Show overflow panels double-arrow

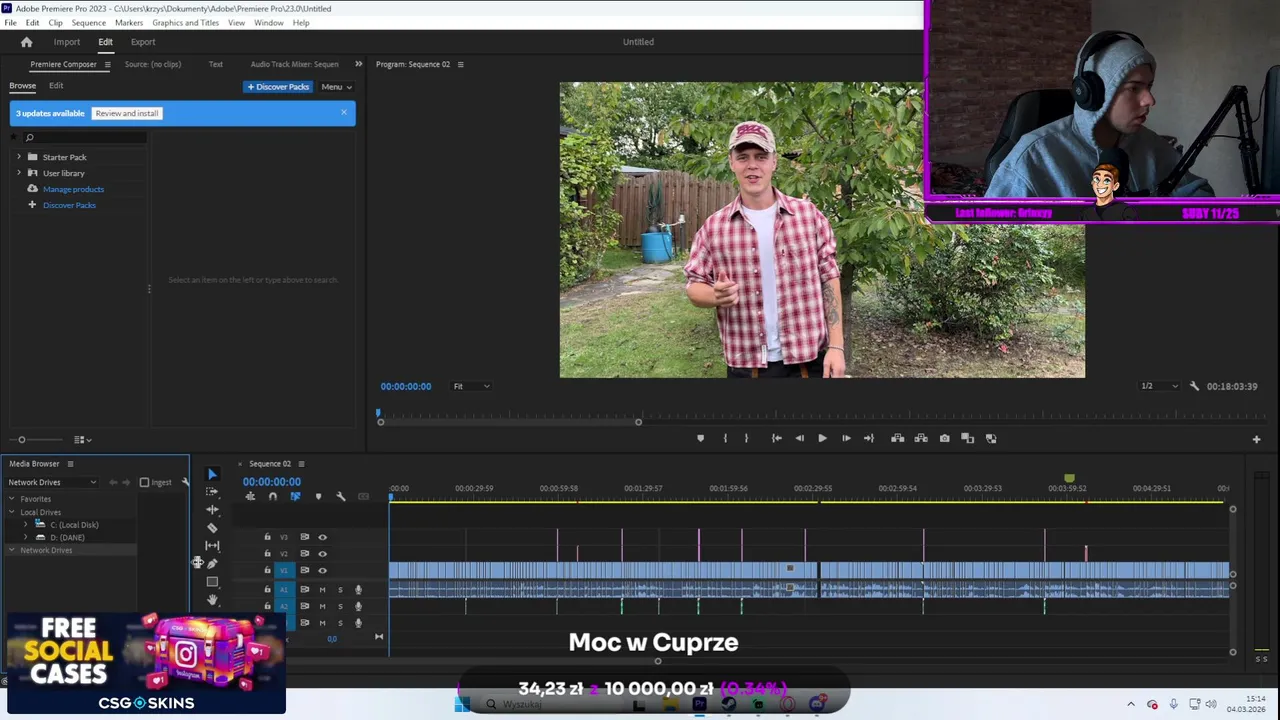coord(358,64)
